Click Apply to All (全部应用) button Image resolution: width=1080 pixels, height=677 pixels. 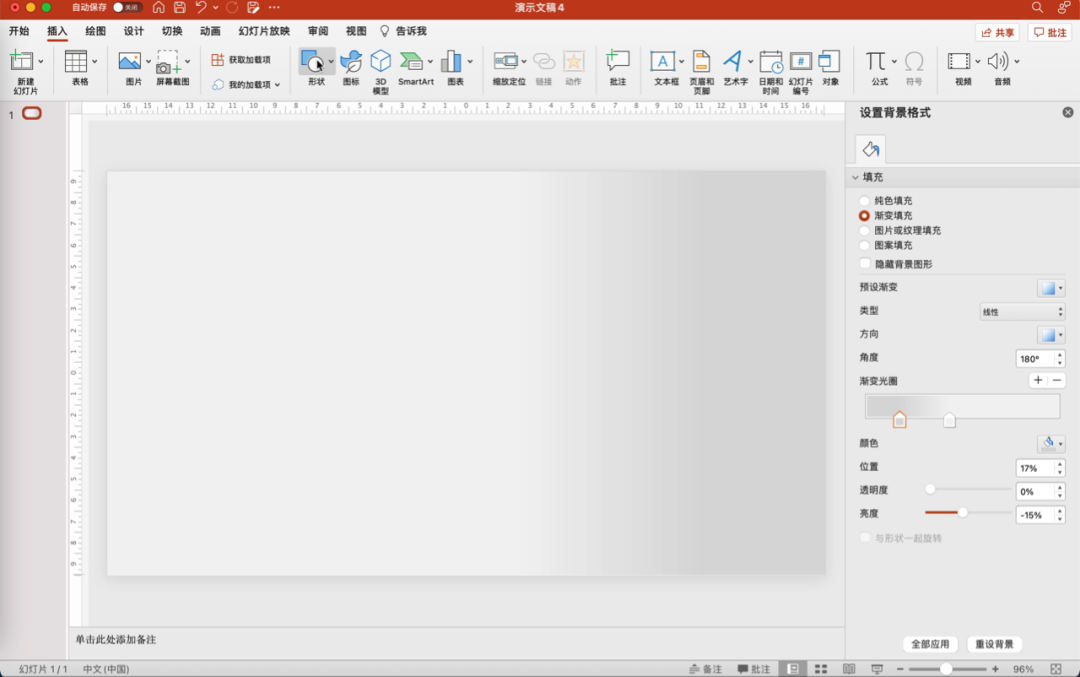(930, 644)
